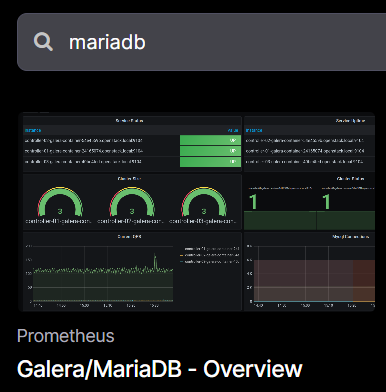This screenshot has height=392, width=386.
Task: Select the first controller row in right table
Action: (x=309, y=140)
